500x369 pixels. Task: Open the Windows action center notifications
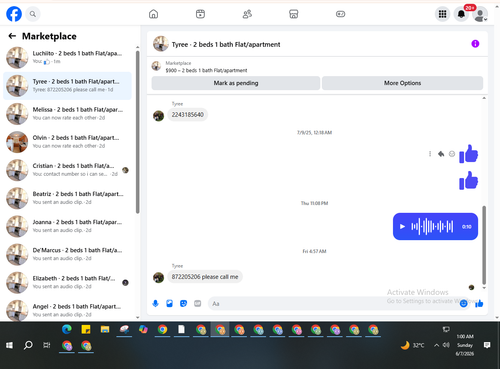coord(487,345)
